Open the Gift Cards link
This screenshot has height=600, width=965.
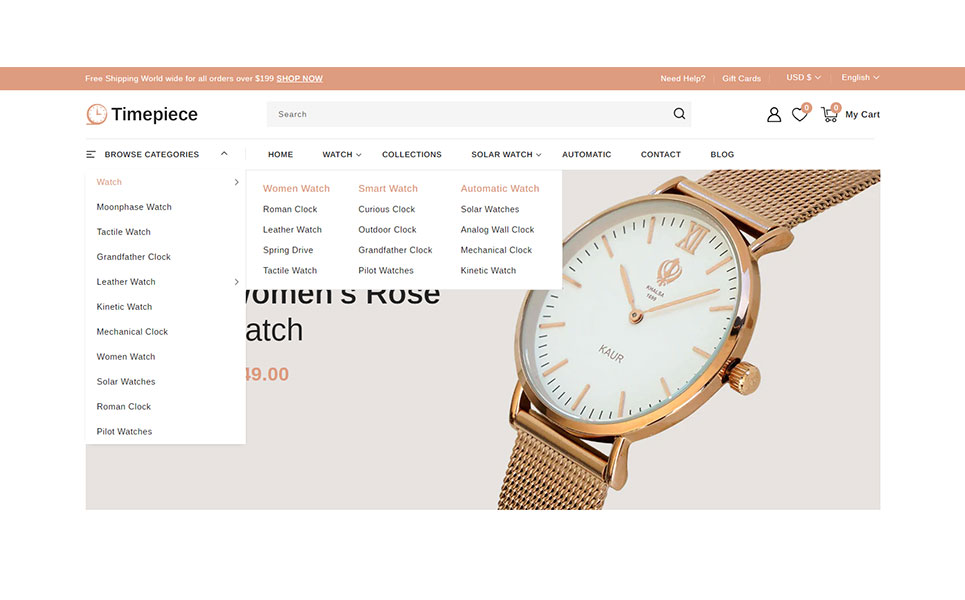tap(741, 79)
